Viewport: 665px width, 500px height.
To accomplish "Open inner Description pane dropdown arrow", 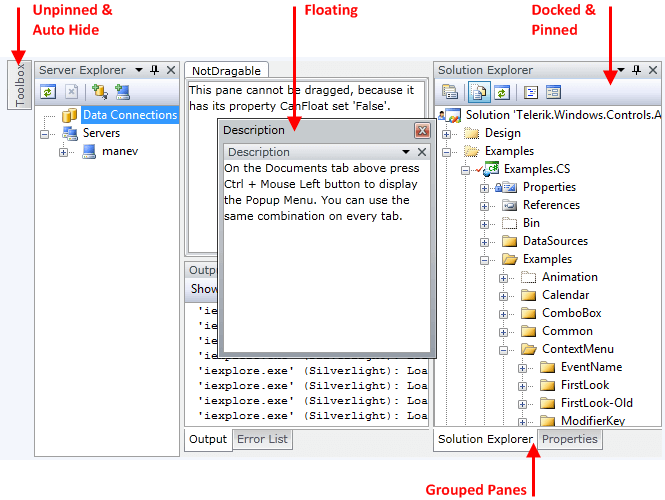I will 406,152.
